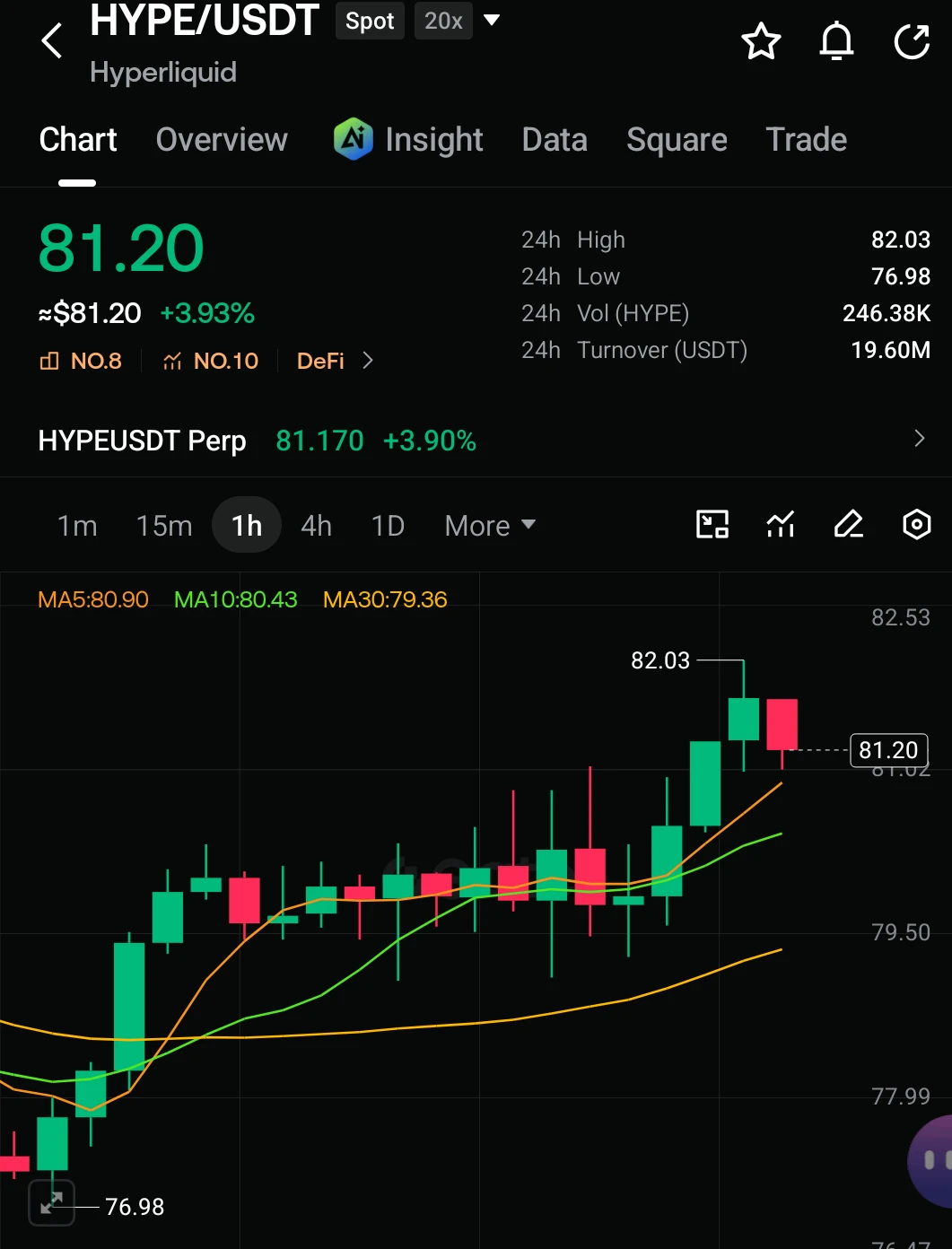Tap the MA10:80.43 indicator label

point(235,599)
